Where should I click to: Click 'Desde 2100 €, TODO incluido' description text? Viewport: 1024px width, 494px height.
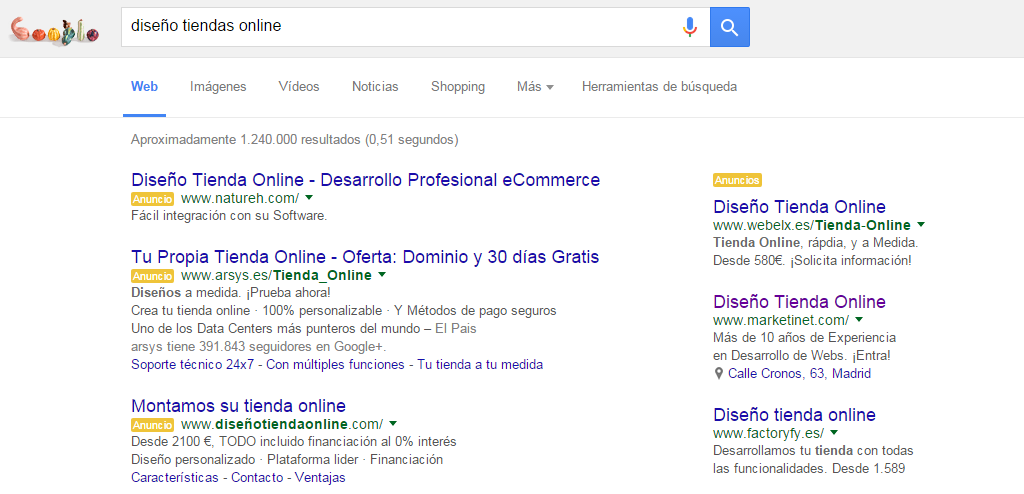pos(294,441)
